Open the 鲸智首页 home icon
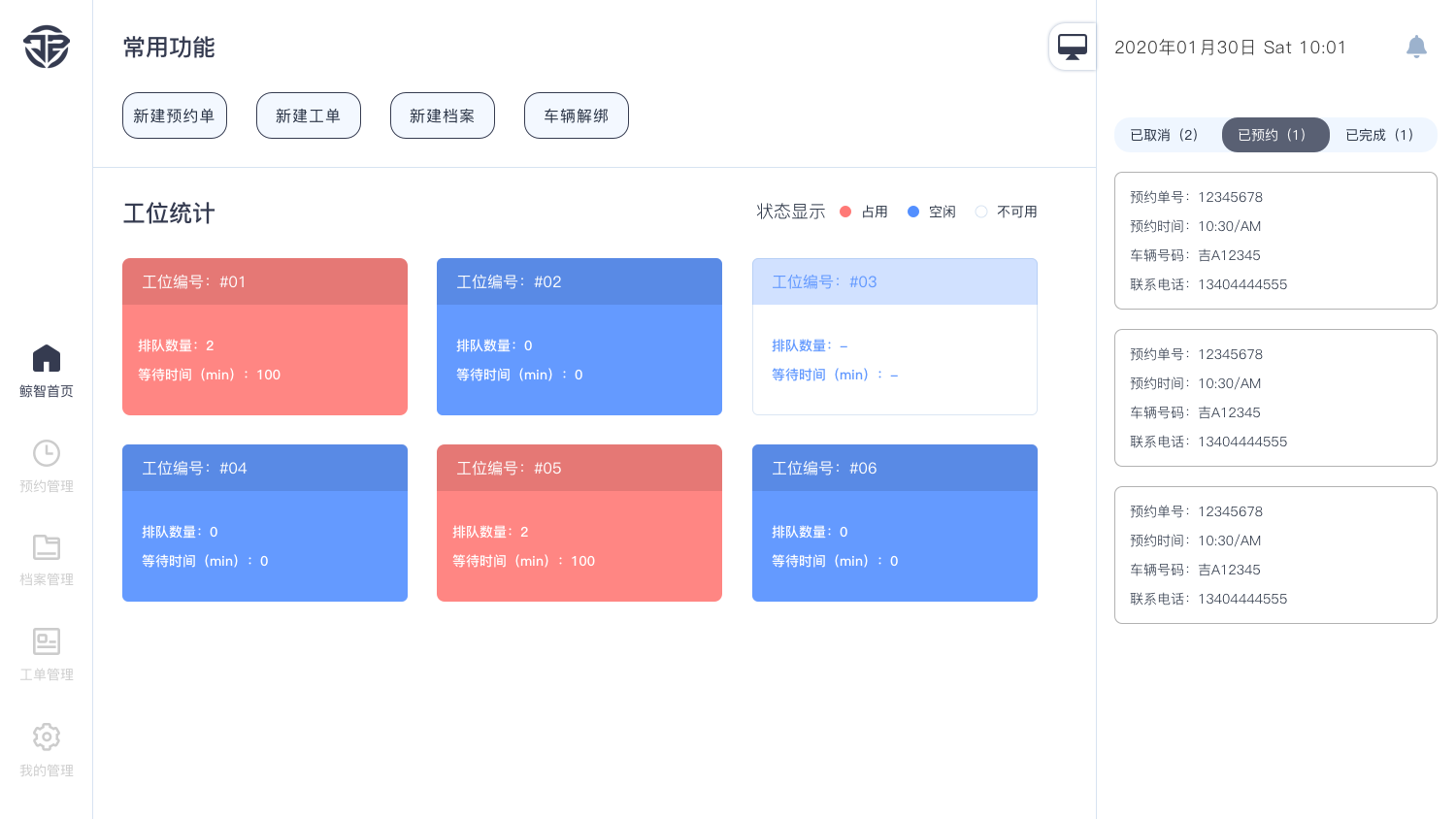 click(47, 359)
